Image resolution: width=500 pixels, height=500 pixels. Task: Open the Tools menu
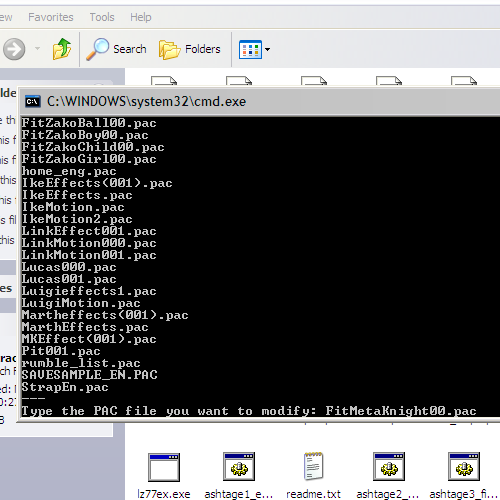click(x=102, y=17)
